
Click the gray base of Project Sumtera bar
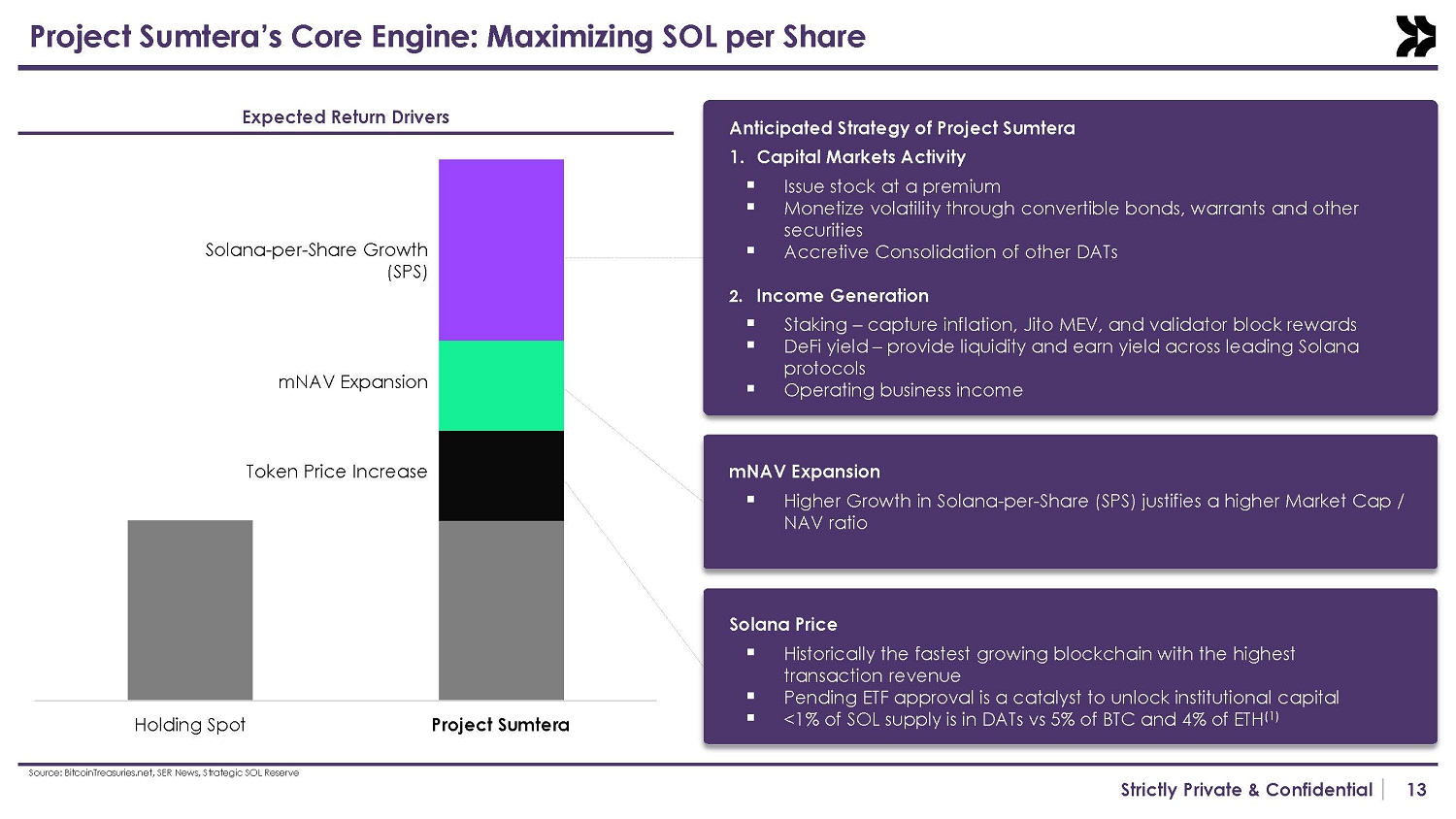click(x=501, y=609)
